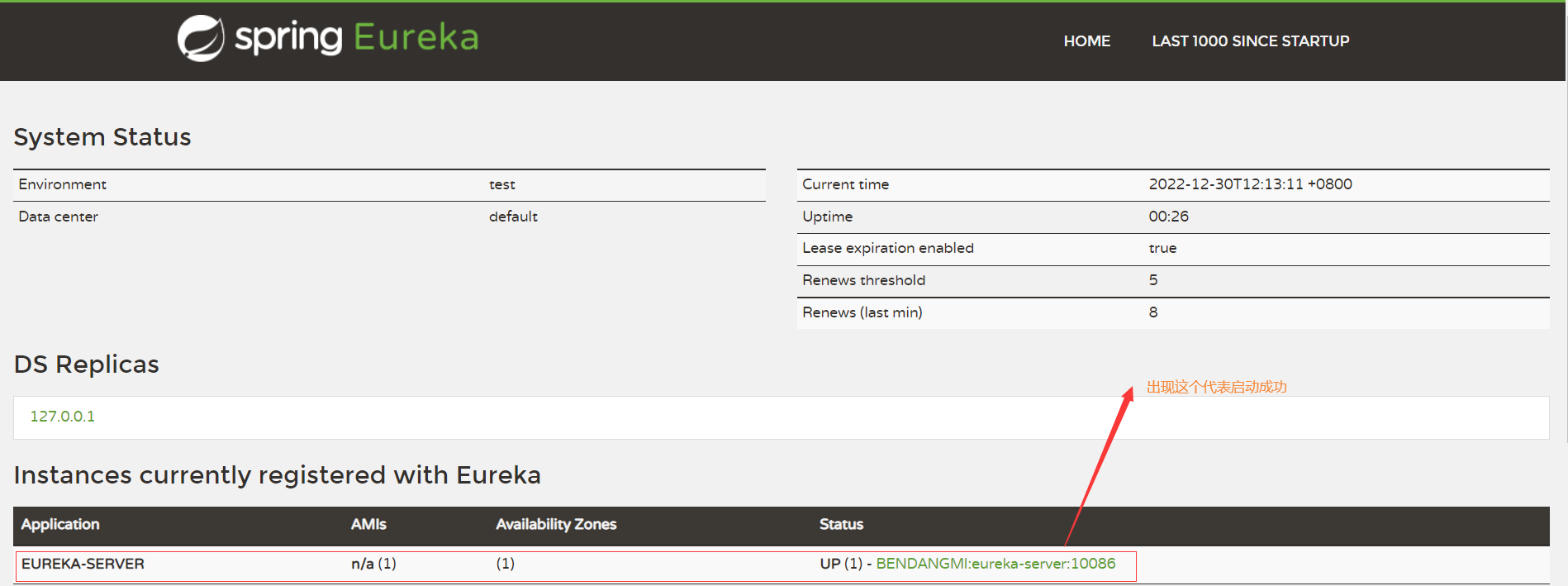Select the EUREKA-SERVER application cell
The image size is (1568, 586).
click(x=83, y=564)
